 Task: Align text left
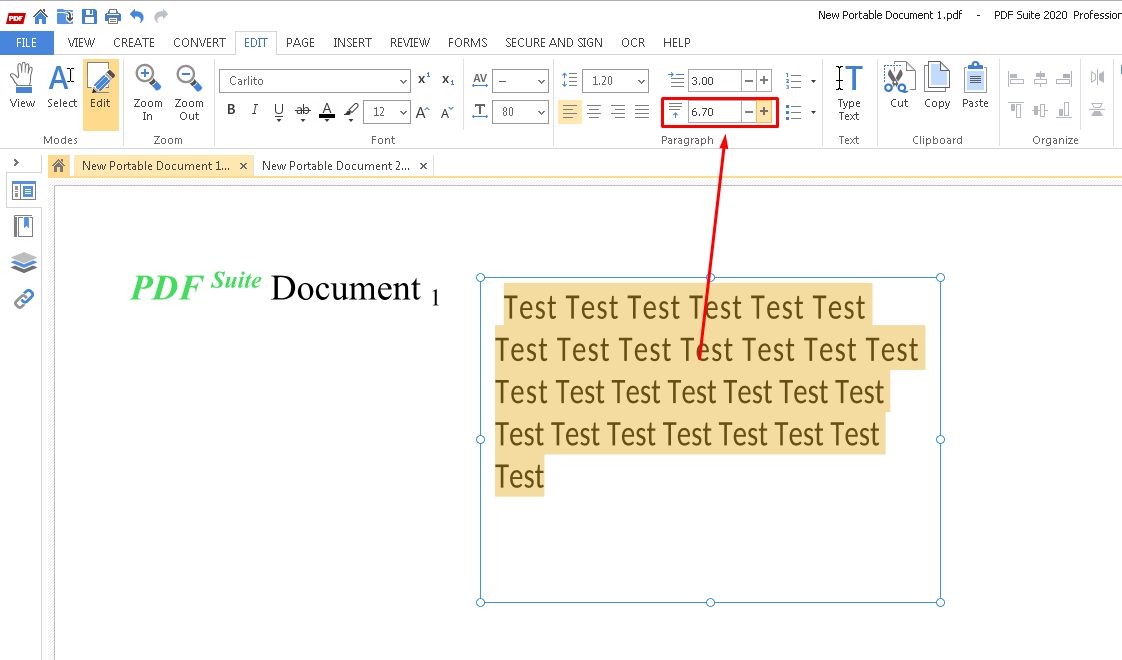(570, 112)
